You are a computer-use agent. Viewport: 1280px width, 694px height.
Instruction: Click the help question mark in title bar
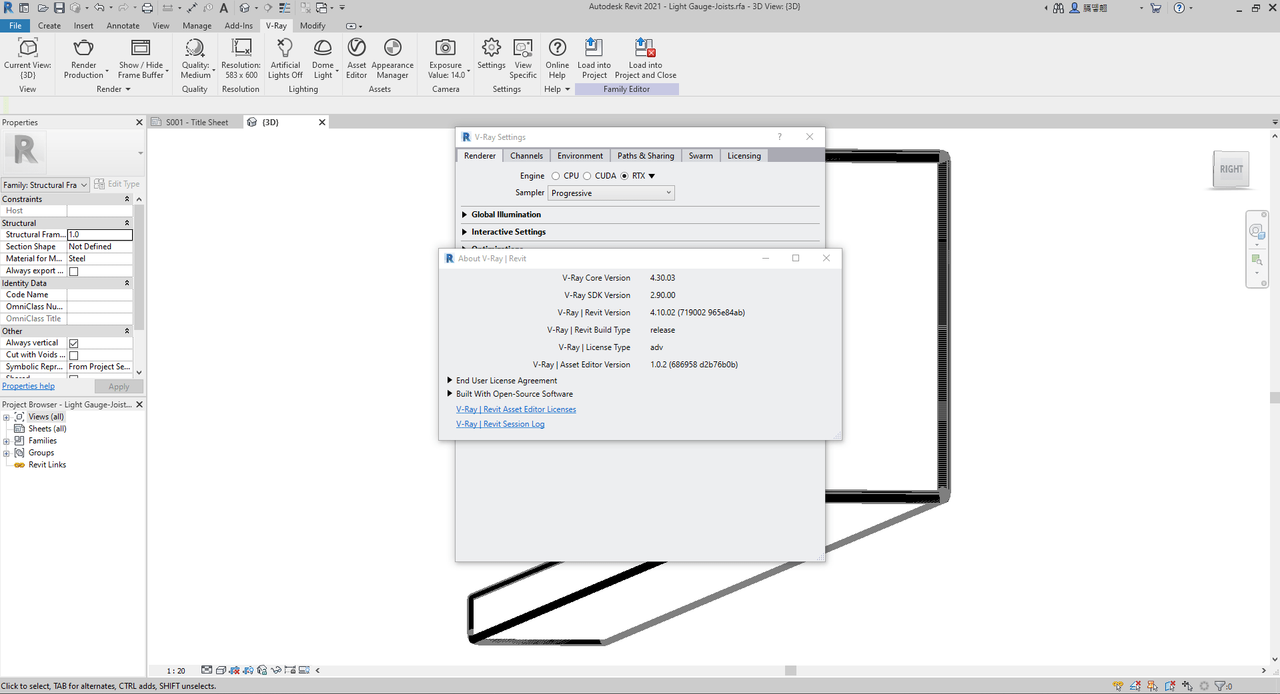[x=1179, y=8]
